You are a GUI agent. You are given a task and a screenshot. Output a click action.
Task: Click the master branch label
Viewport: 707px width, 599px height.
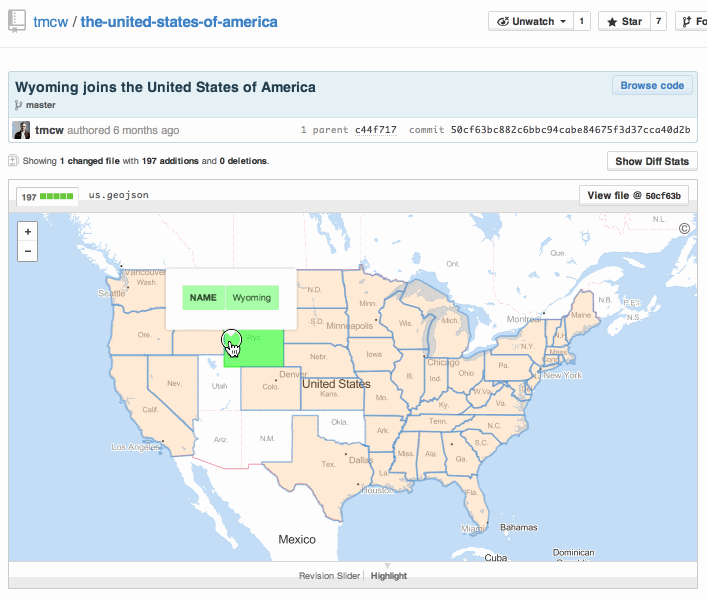click(41, 105)
